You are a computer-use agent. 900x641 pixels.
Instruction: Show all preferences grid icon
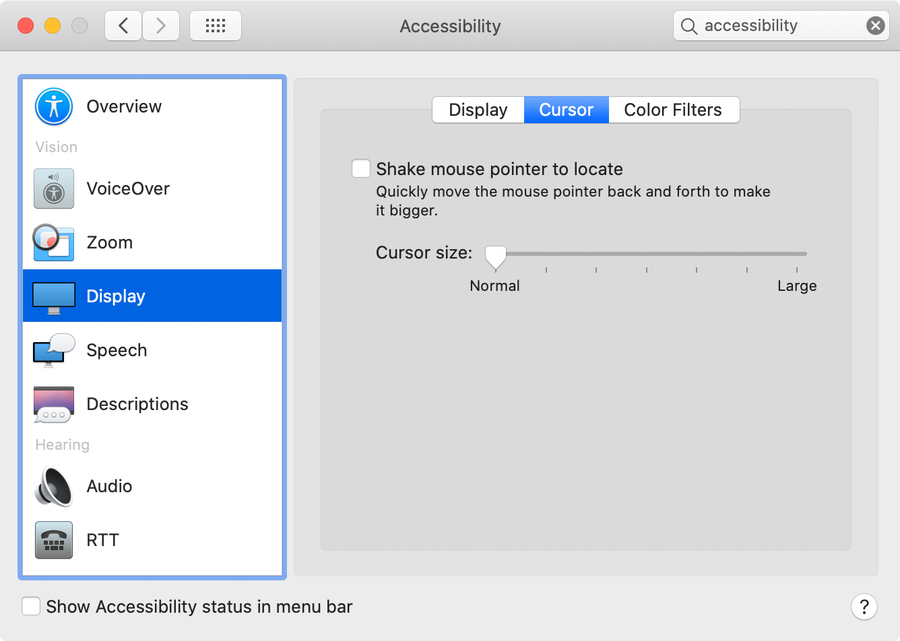214,26
